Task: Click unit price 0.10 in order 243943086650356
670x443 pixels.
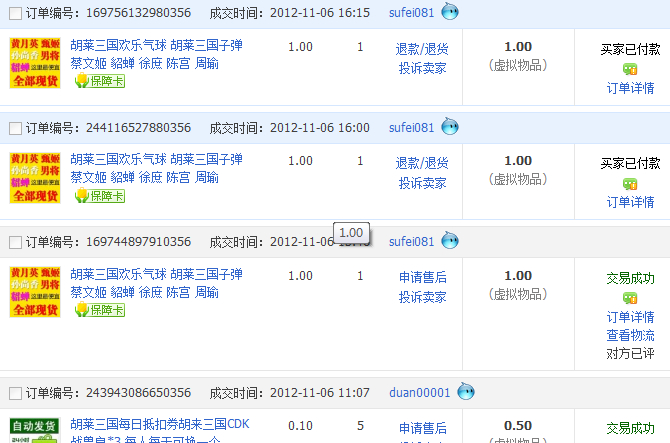Action: click(x=300, y=426)
